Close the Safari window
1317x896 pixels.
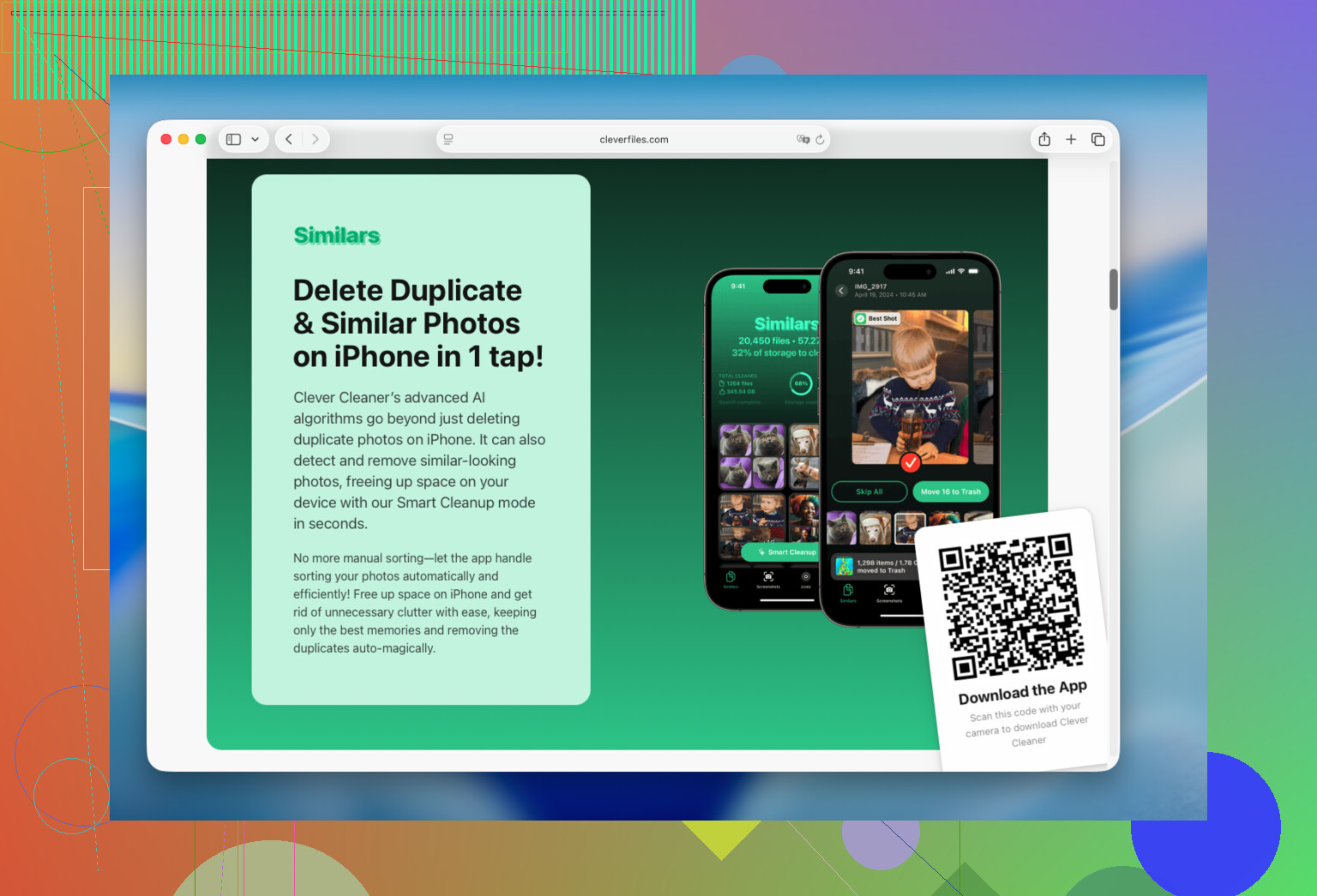166,139
